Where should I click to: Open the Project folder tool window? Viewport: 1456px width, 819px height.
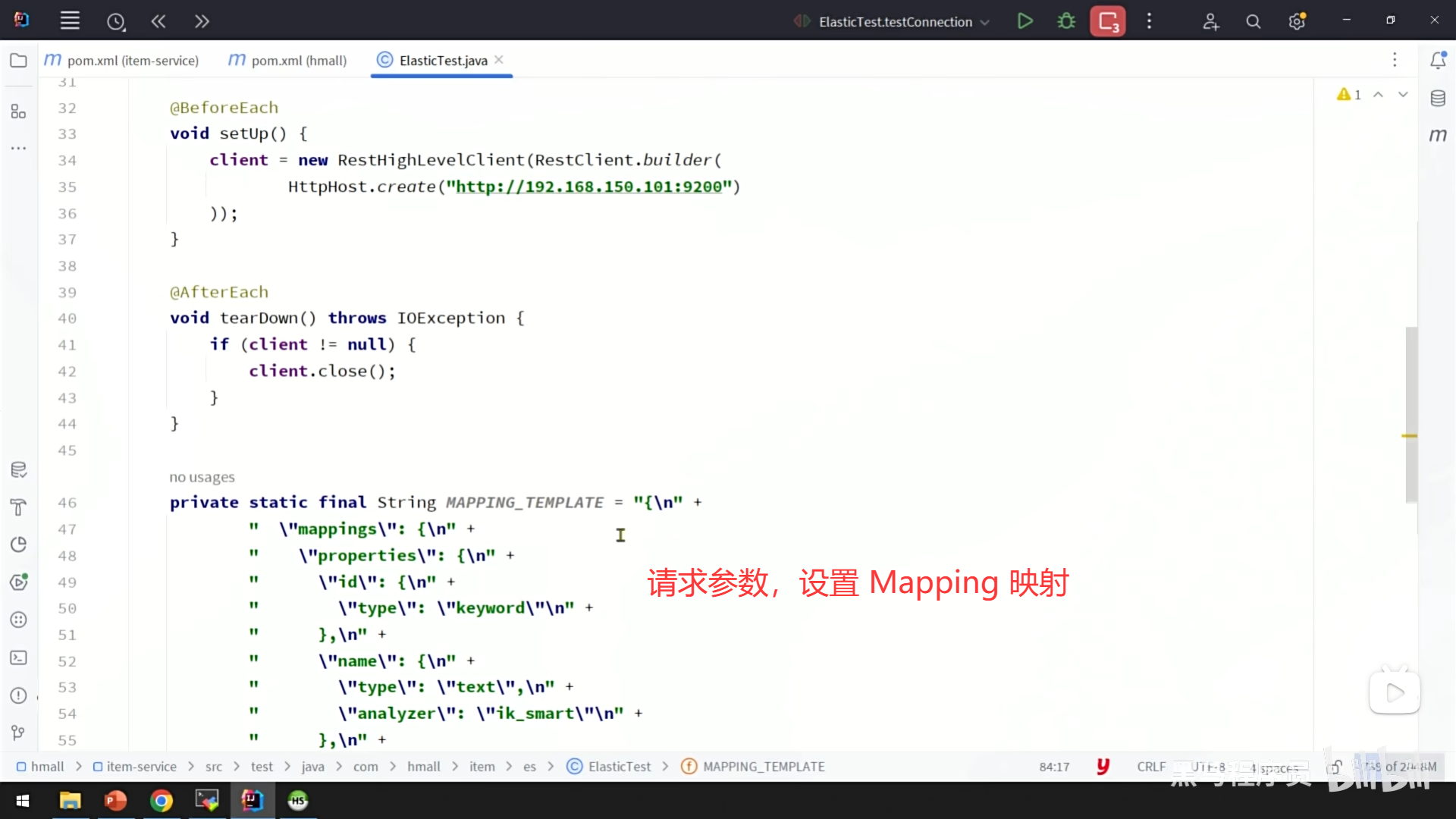point(18,61)
